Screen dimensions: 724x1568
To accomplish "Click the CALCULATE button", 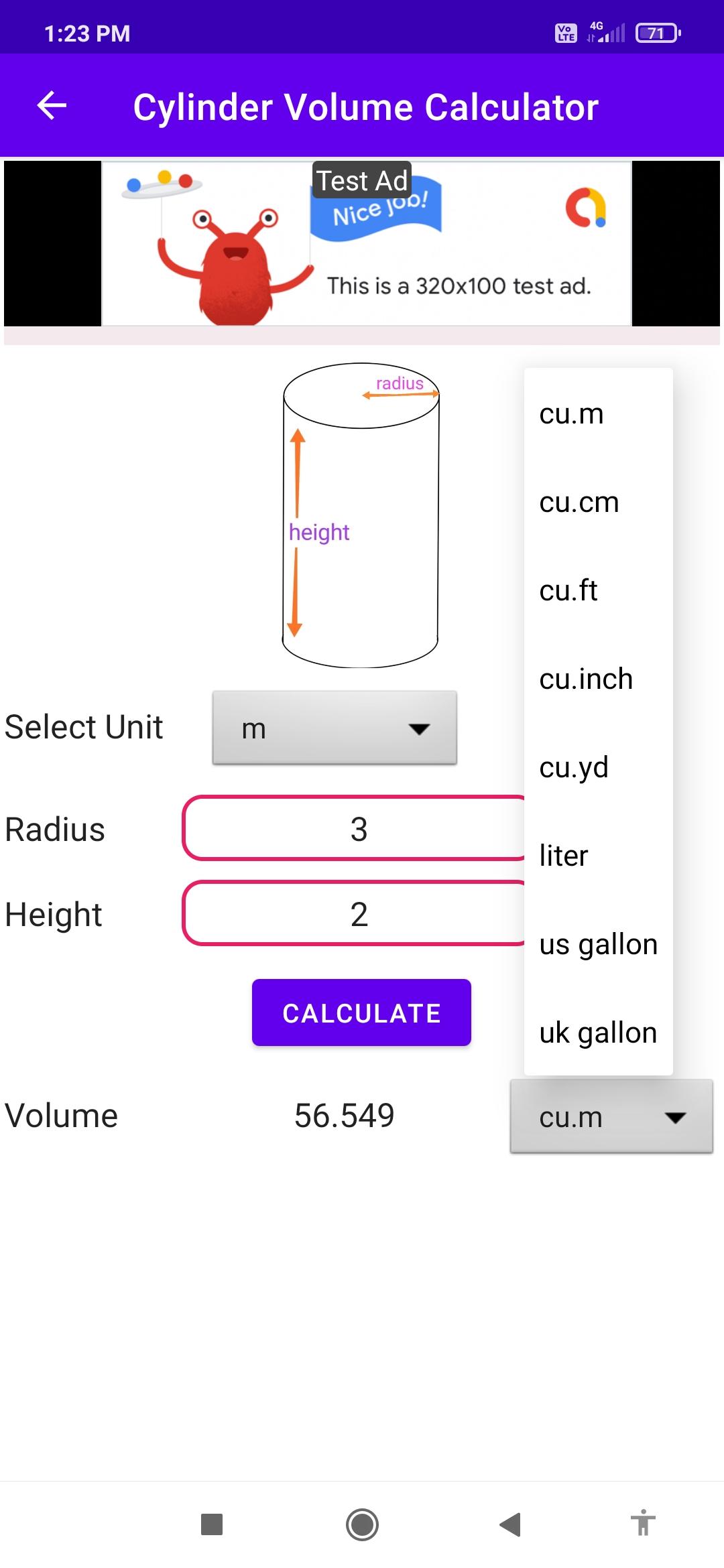I will [x=361, y=1012].
